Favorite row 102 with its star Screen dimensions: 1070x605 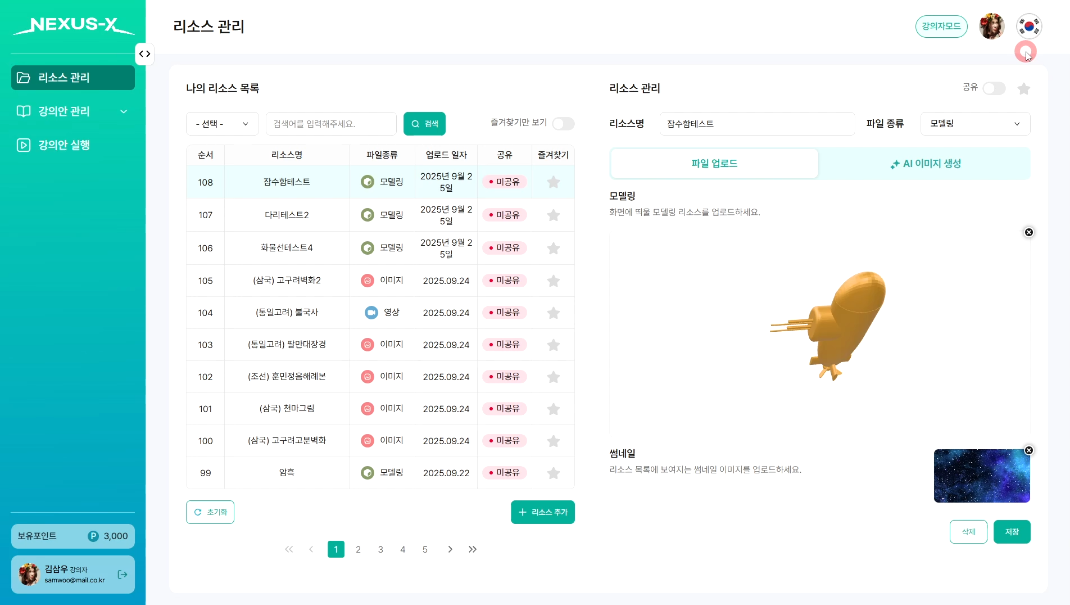click(x=553, y=377)
